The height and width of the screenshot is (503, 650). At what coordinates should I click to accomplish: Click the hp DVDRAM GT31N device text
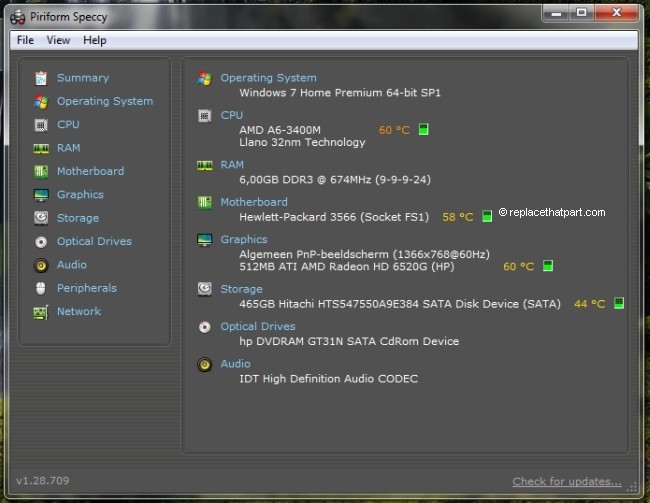tap(349, 342)
